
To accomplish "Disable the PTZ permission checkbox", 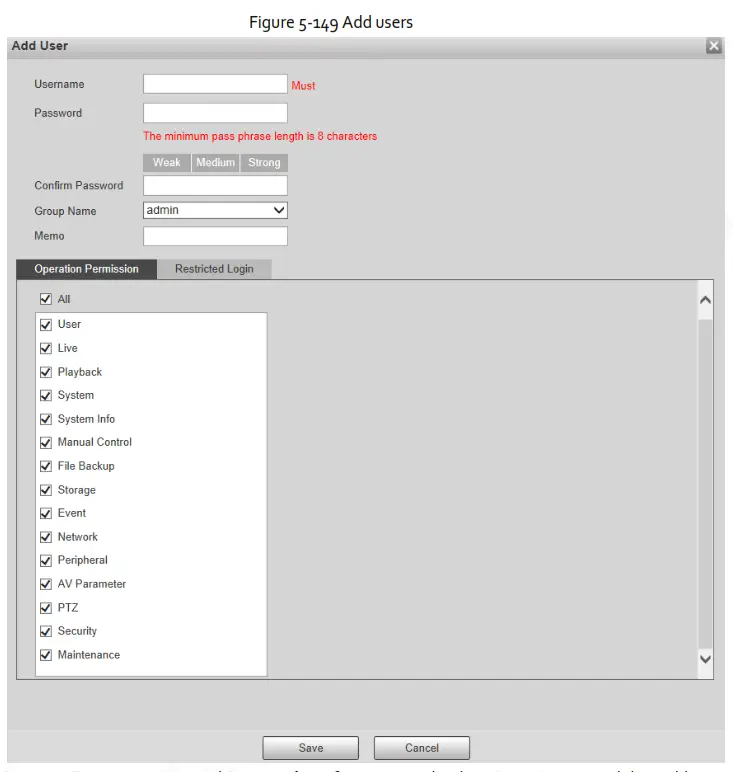I will (x=46, y=608).
